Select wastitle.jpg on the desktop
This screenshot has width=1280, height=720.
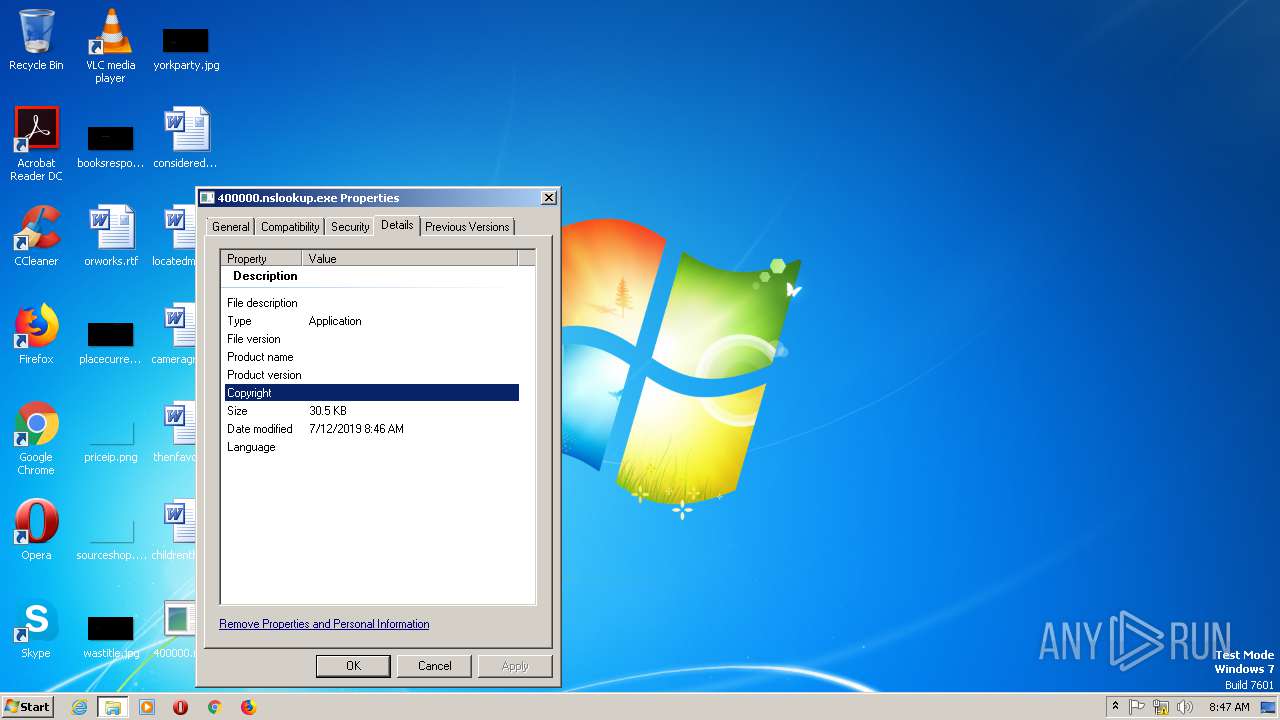[x=110, y=636]
